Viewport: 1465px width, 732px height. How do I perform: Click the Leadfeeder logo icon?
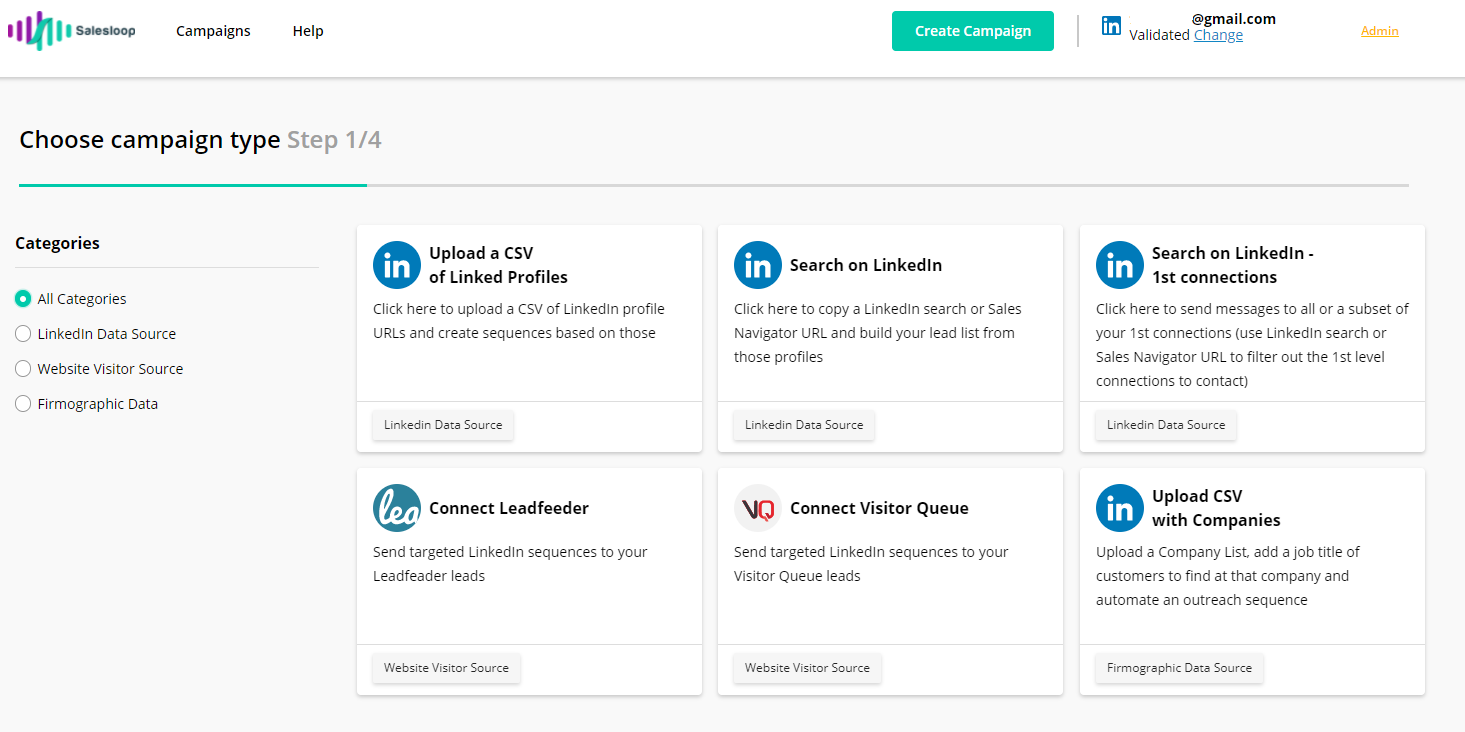click(397, 508)
